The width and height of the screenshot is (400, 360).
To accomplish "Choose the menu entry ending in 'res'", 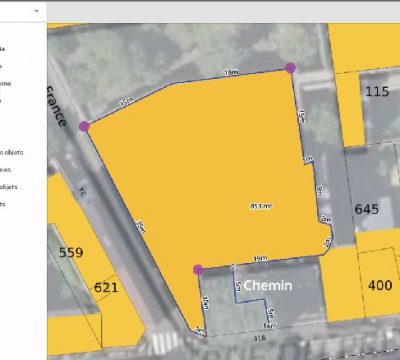I will (5, 170).
